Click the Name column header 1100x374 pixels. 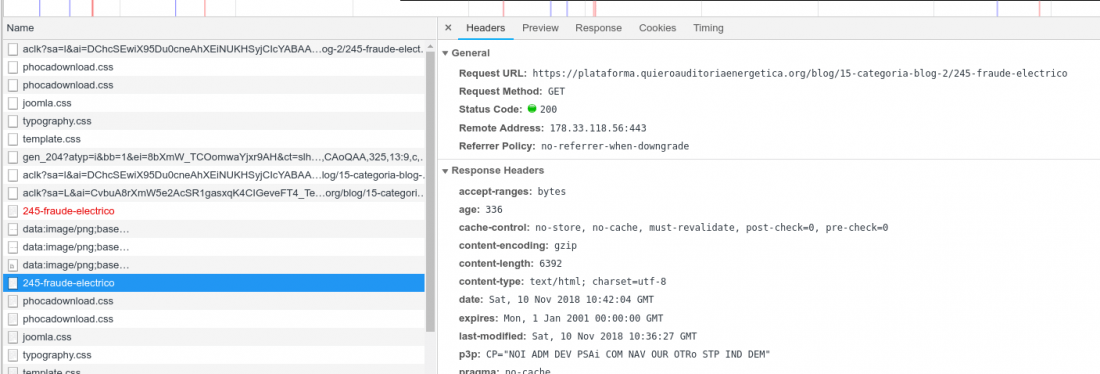219,28
